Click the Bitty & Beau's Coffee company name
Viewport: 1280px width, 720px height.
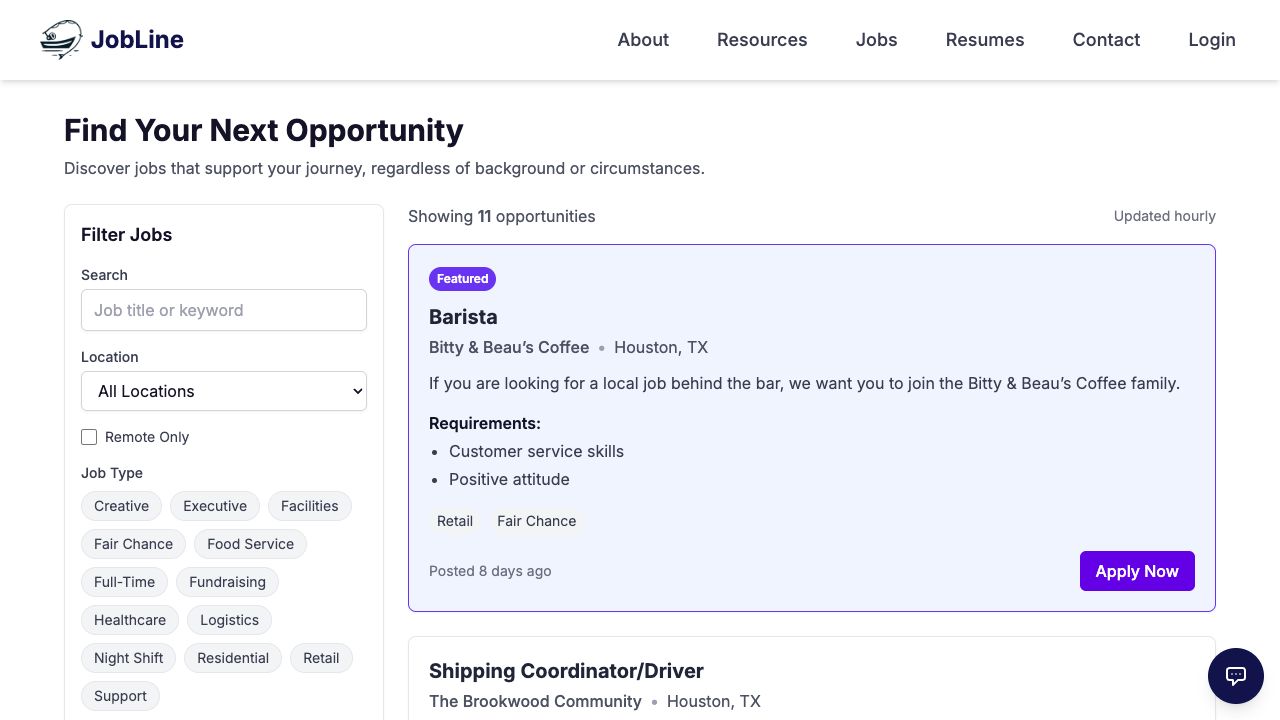[509, 347]
